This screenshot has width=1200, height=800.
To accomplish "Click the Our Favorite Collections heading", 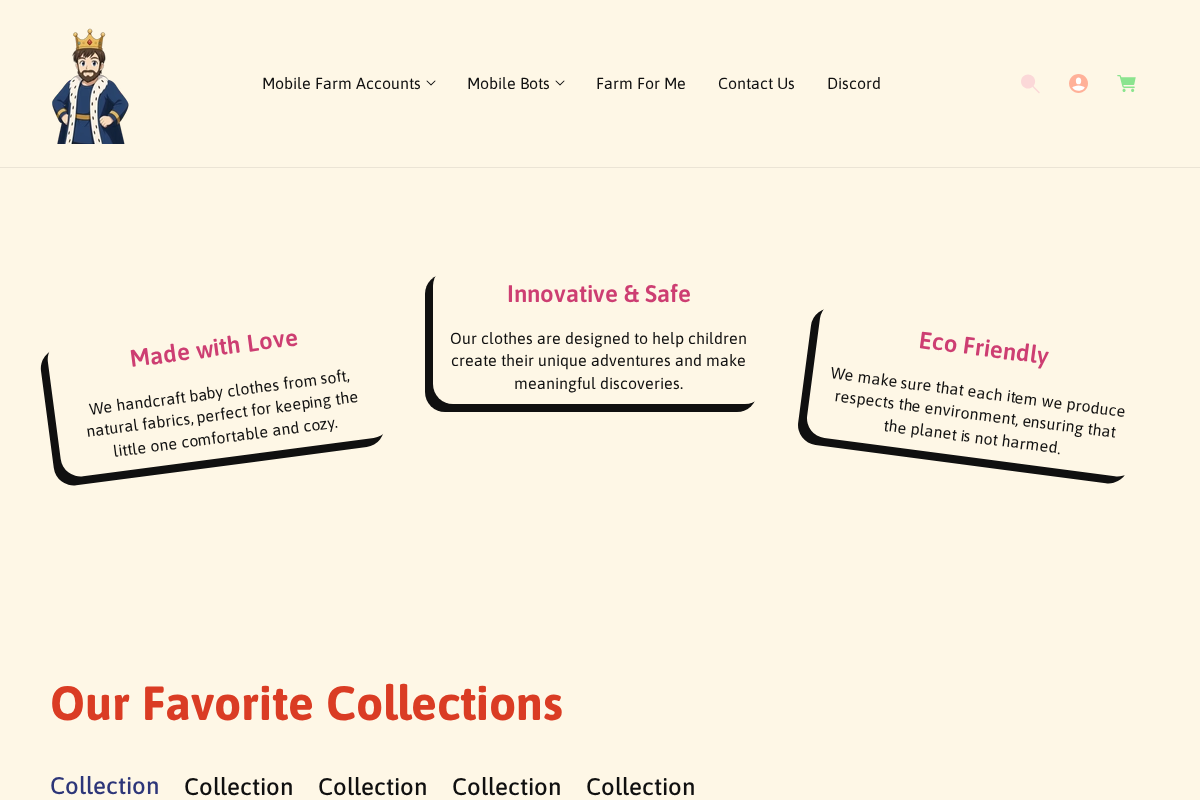I will pyautogui.click(x=307, y=704).
